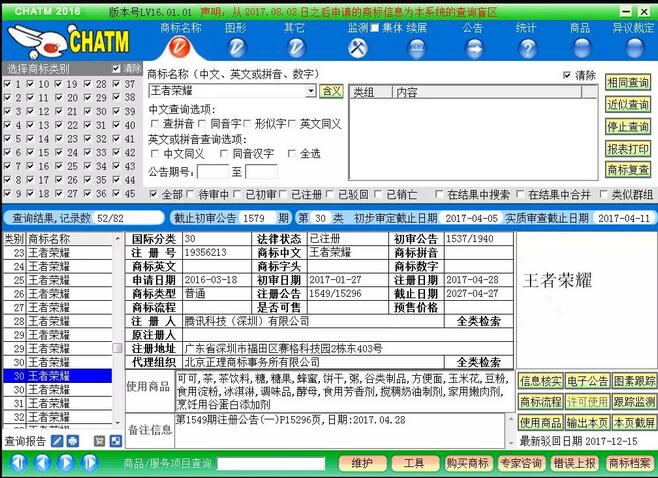Uncheck the 清除 box in class selector header
The width and height of the screenshot is (658, 478).
pyautogui.click(x=116, y=68)
